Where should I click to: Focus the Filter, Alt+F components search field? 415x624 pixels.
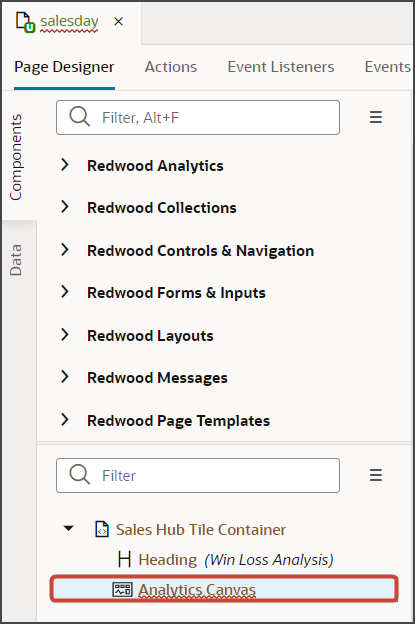(x=198, y=117)
